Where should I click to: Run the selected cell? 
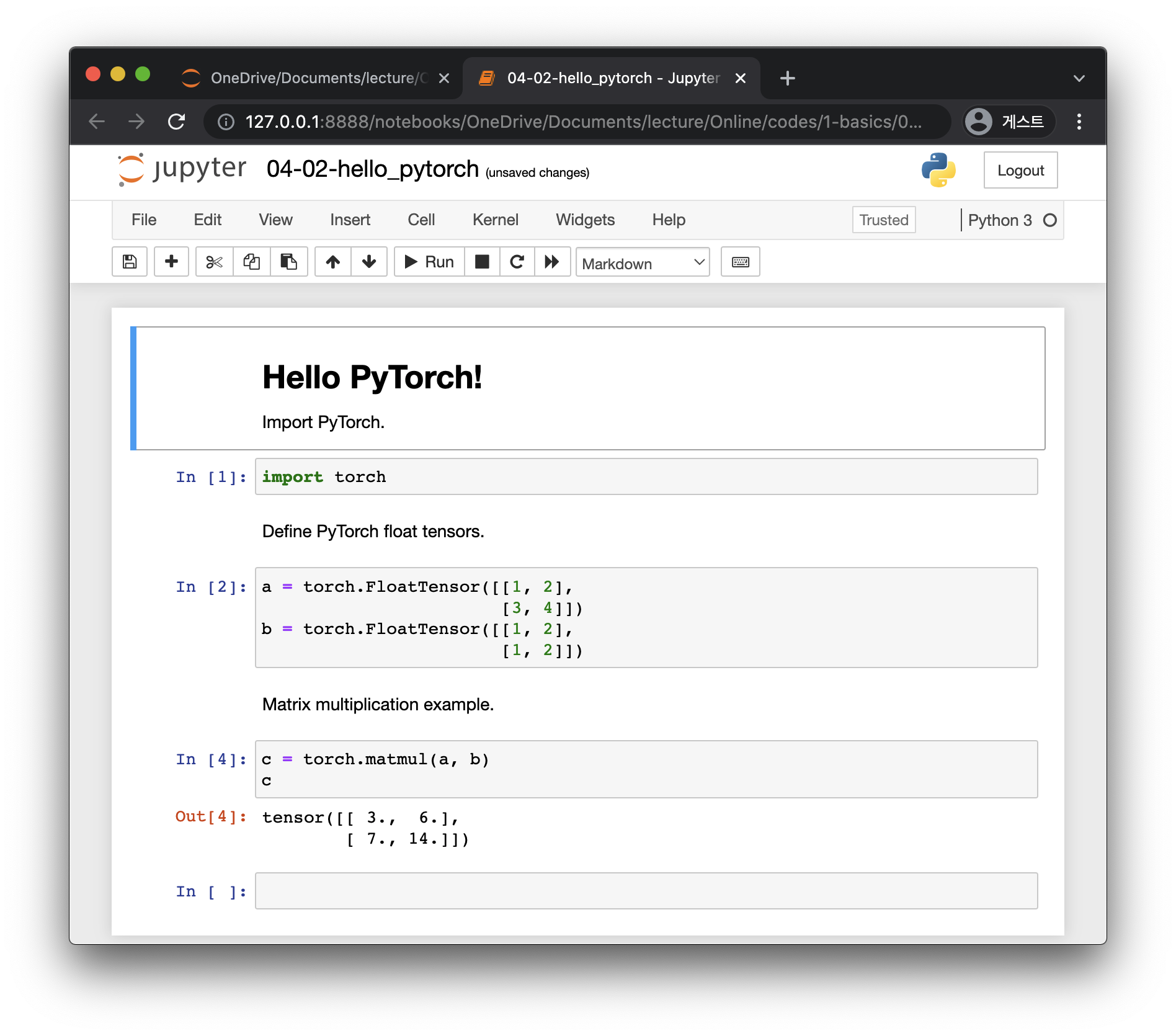(429, 262)
